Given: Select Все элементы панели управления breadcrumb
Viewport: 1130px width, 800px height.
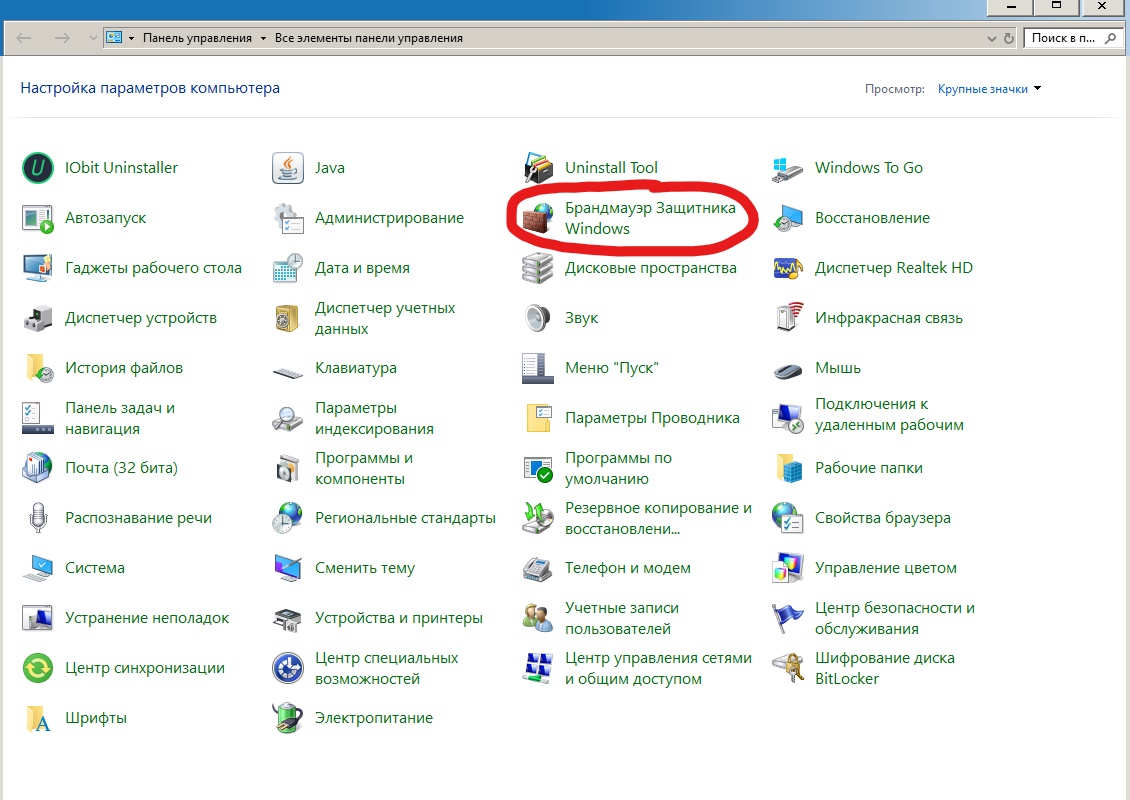Looking at the screenshot, I should pyautogui.click(x=368, y=38).
